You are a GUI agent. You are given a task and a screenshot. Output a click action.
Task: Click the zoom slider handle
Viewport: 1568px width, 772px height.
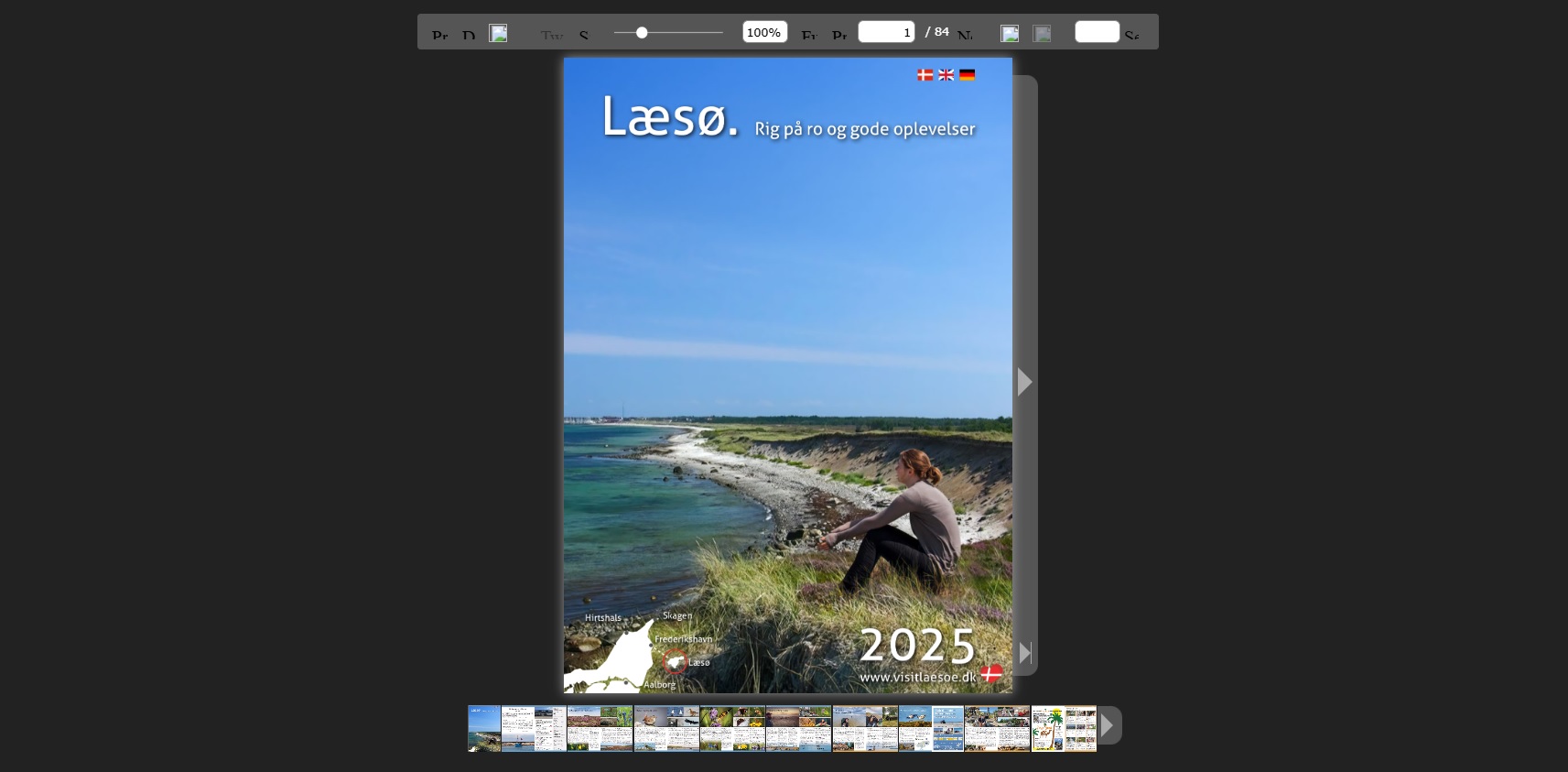(x=642, y=33)
